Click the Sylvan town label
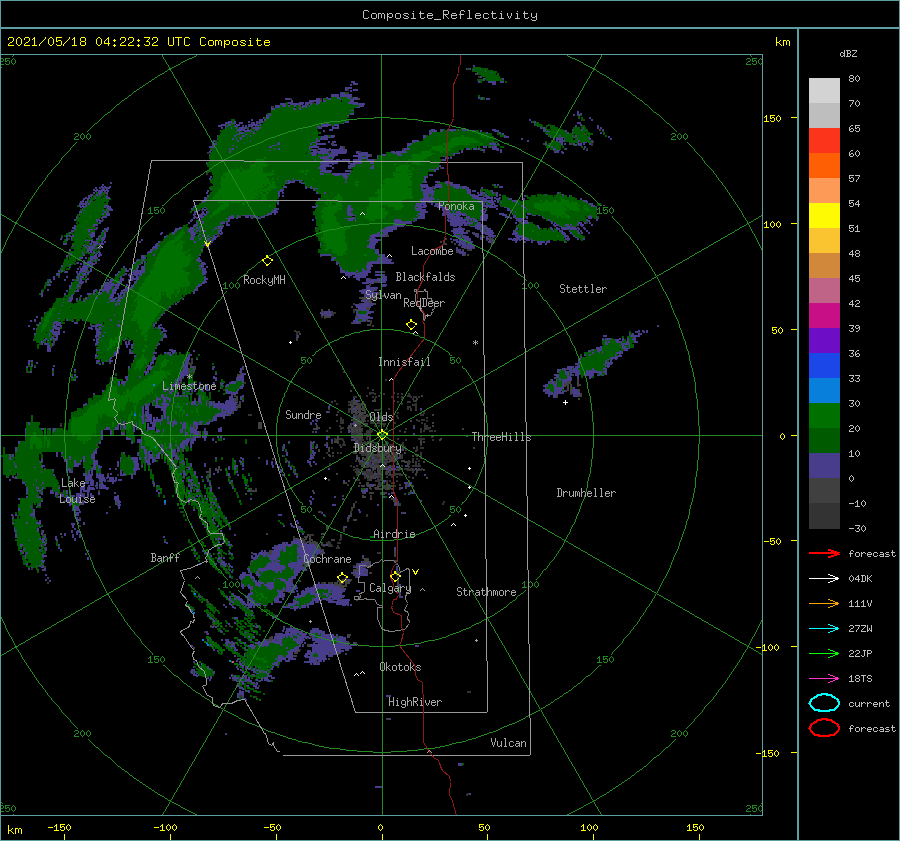The width and height of the screenshot is (900, 841). pos(383,295)
